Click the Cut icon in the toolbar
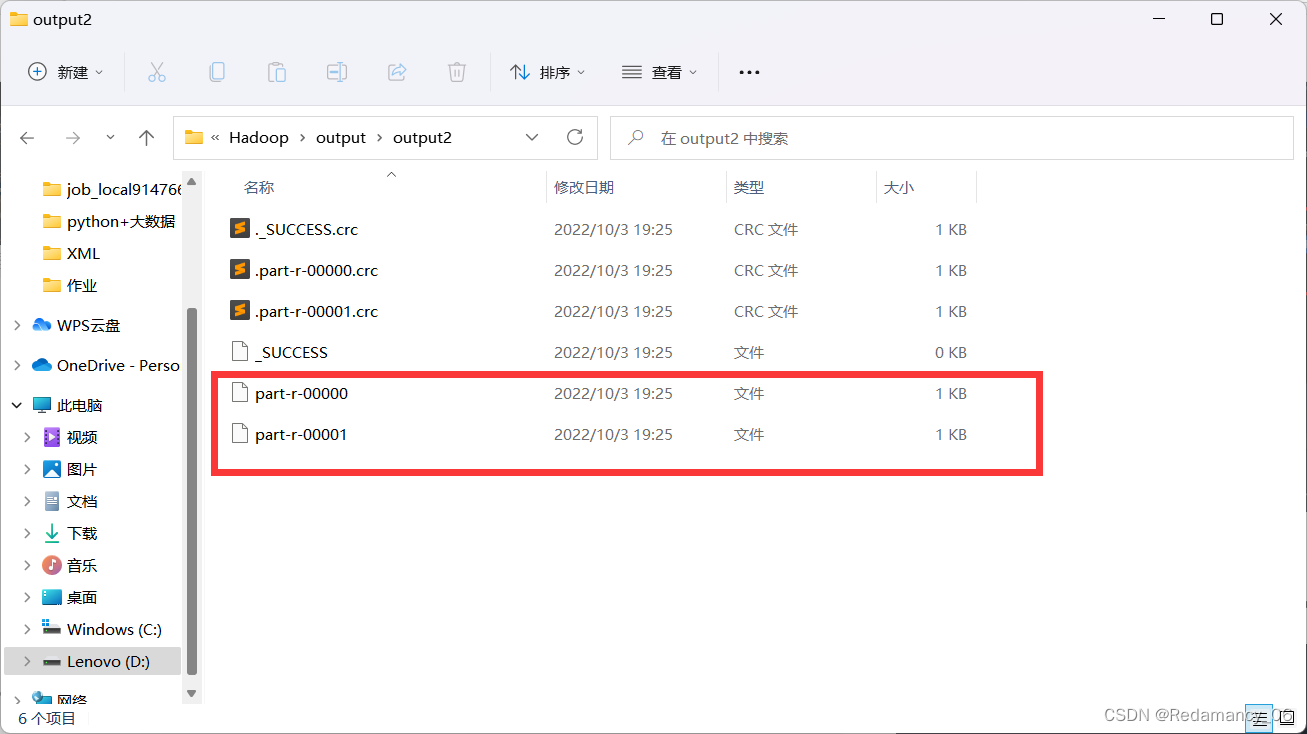Viewport: 1307px width, 734px height. coord(156,71)
